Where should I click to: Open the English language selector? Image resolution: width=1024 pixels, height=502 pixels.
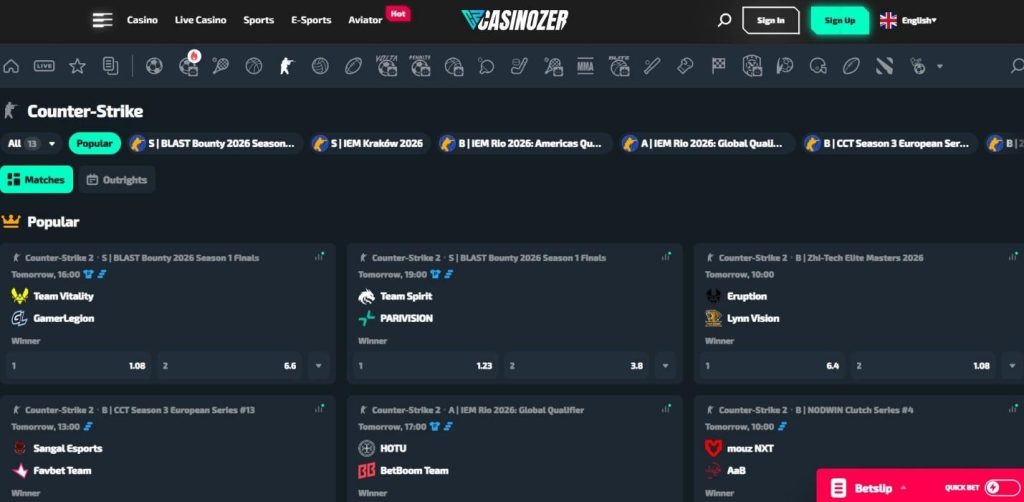pyautogui.click(x=908, y=20)
